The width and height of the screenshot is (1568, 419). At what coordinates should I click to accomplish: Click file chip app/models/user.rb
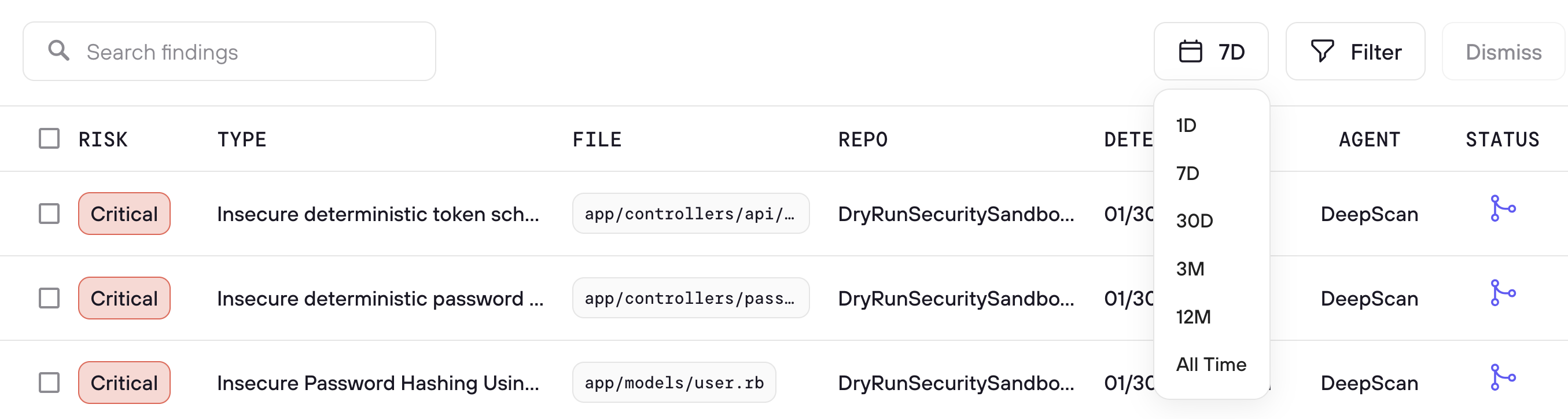pyautogui.click(x=674, y=383)
